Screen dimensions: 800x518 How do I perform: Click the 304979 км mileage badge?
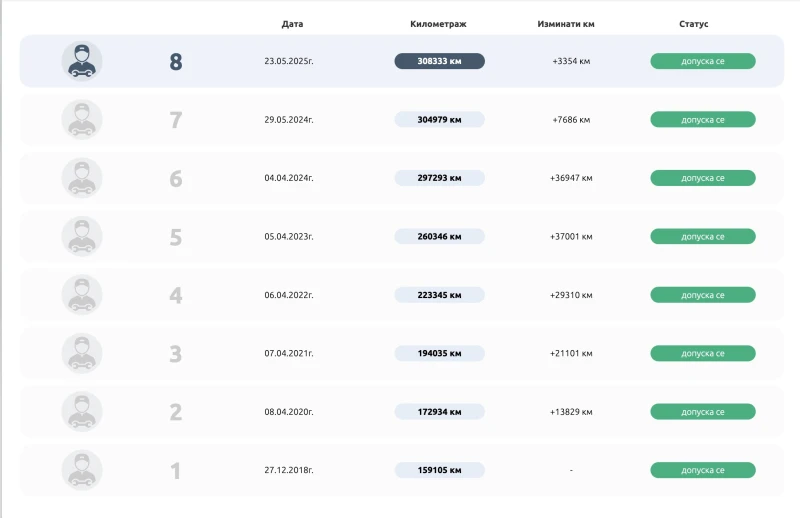coord(439,120)
